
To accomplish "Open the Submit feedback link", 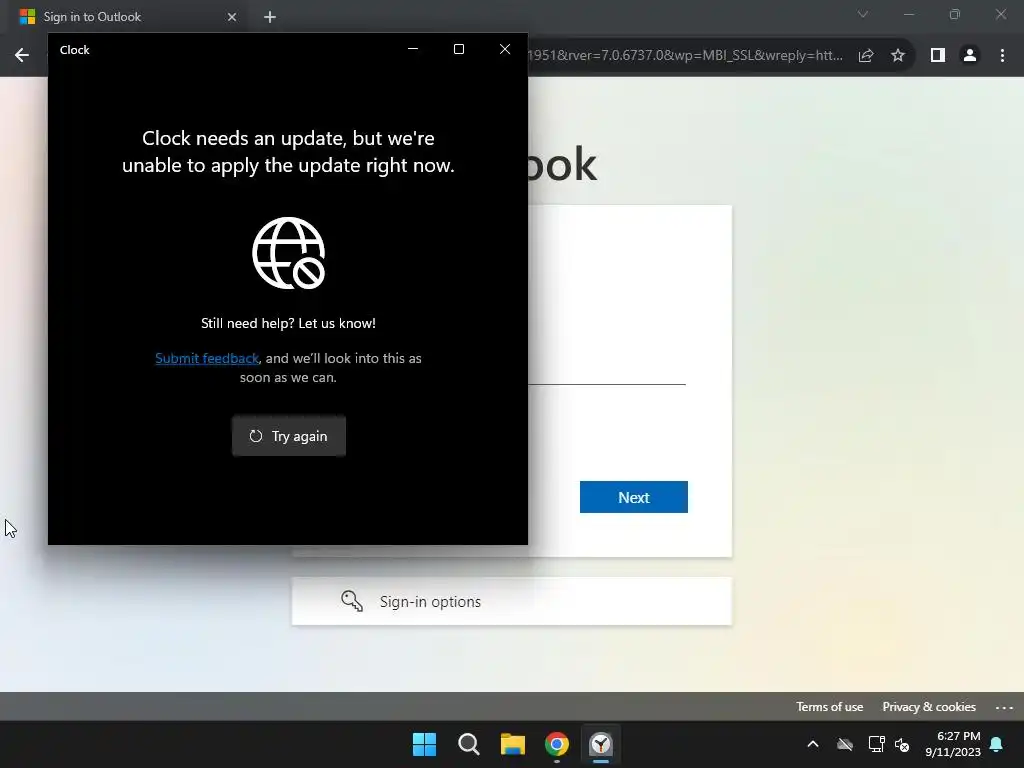I will [x=207, y=359].
